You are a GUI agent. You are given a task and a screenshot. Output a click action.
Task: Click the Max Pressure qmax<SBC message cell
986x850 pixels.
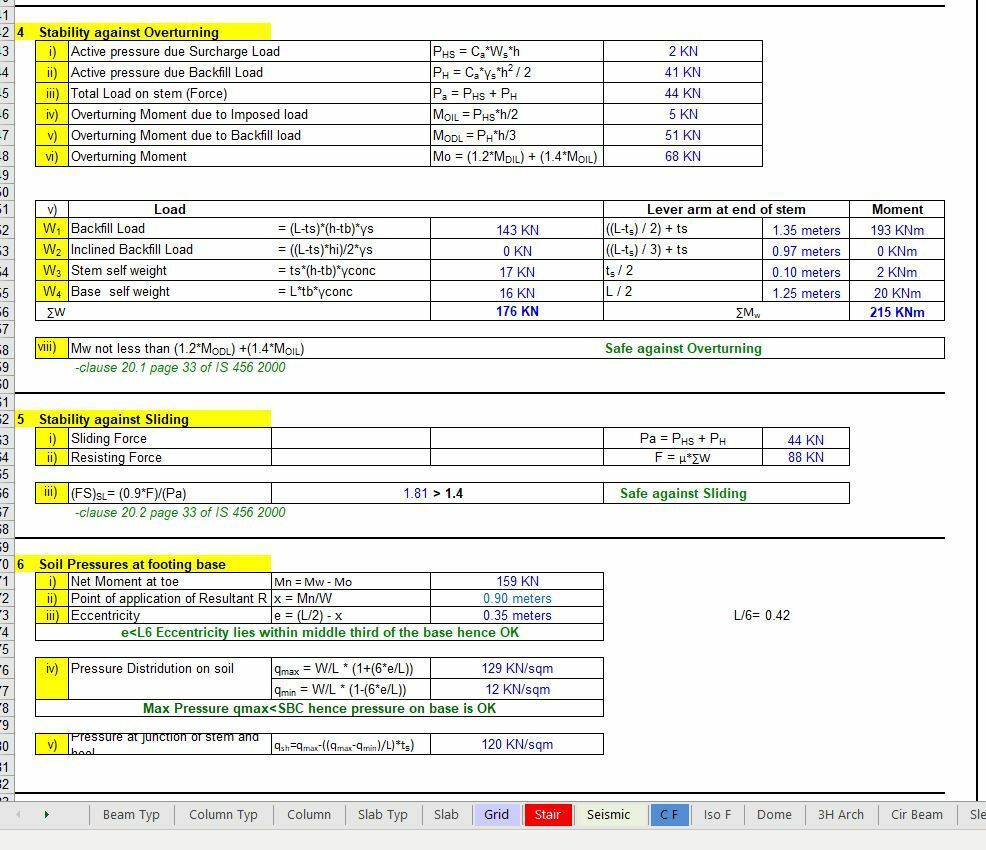point(319,709)
